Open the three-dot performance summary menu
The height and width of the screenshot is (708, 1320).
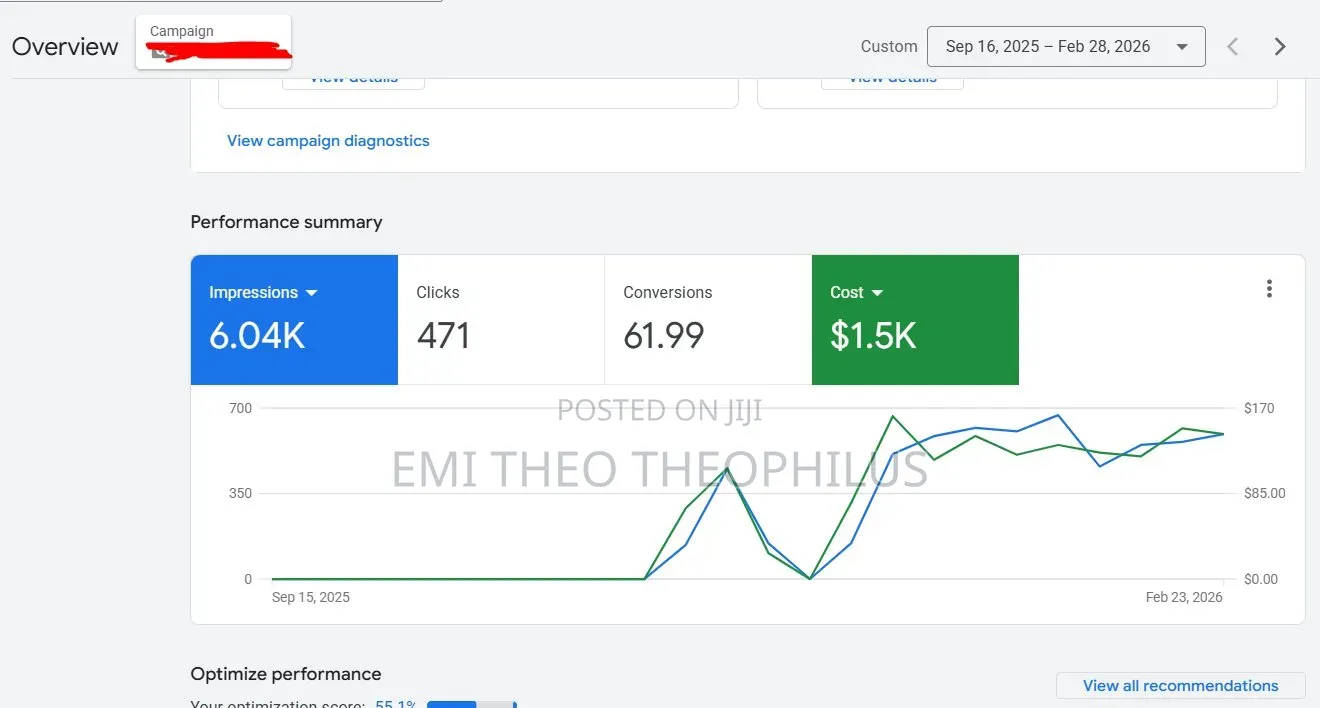point(1269,289)
